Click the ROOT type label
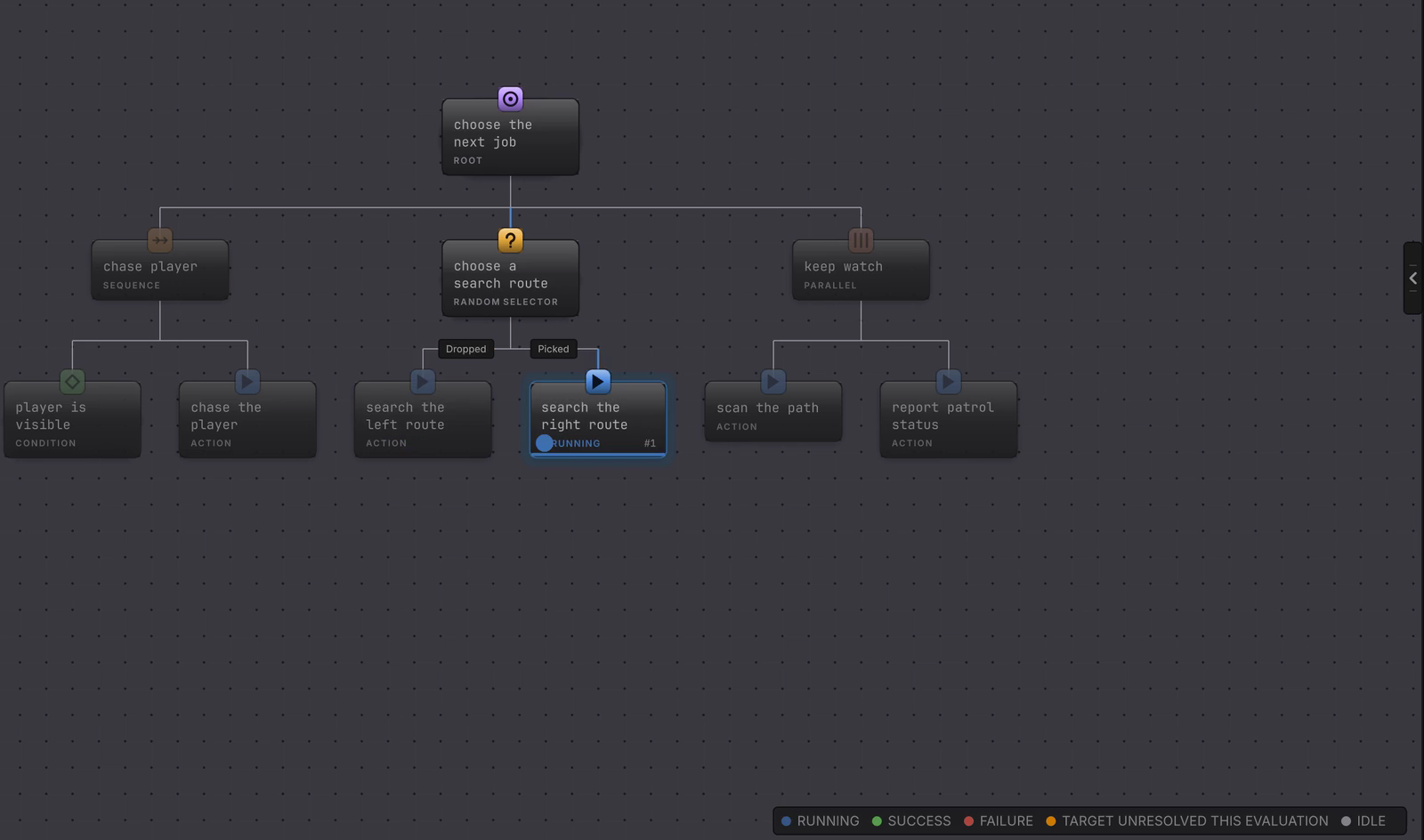1424x840 pixels. click(x=467, y=161)
